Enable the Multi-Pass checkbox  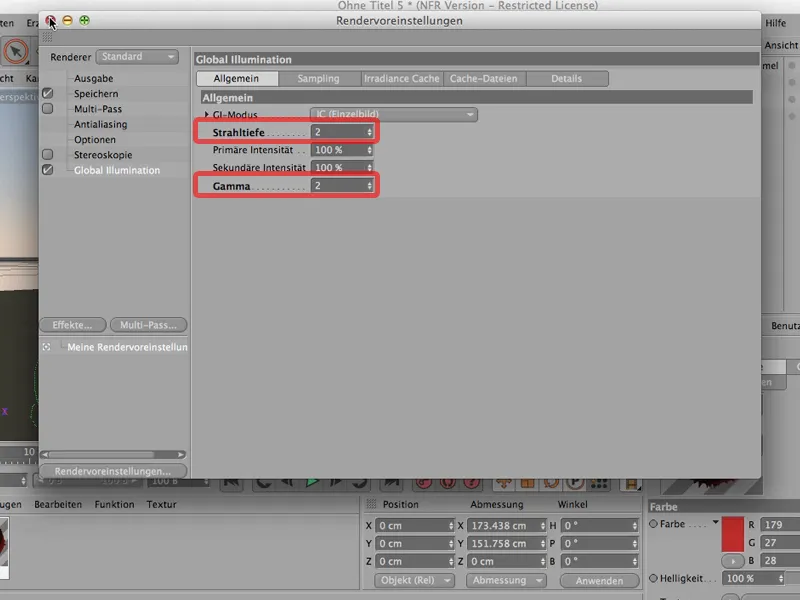[47, 109]
